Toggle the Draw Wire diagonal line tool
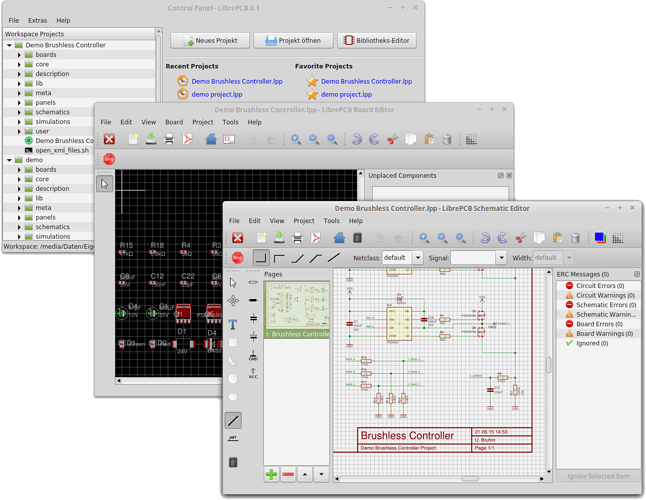The image size is (646, 500). pos(233,421)
